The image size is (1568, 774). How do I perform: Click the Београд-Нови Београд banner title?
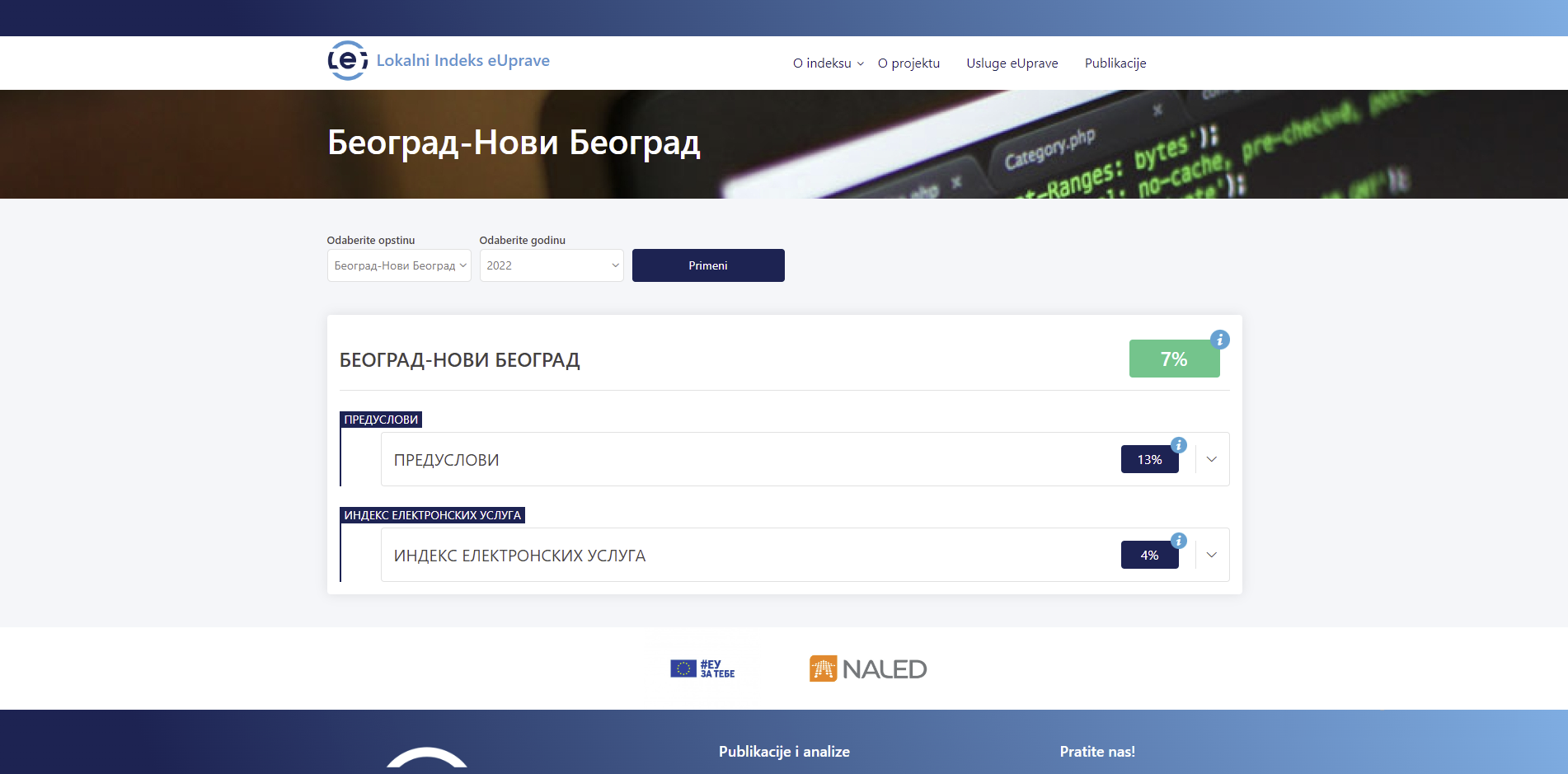[x=514, y=143]
